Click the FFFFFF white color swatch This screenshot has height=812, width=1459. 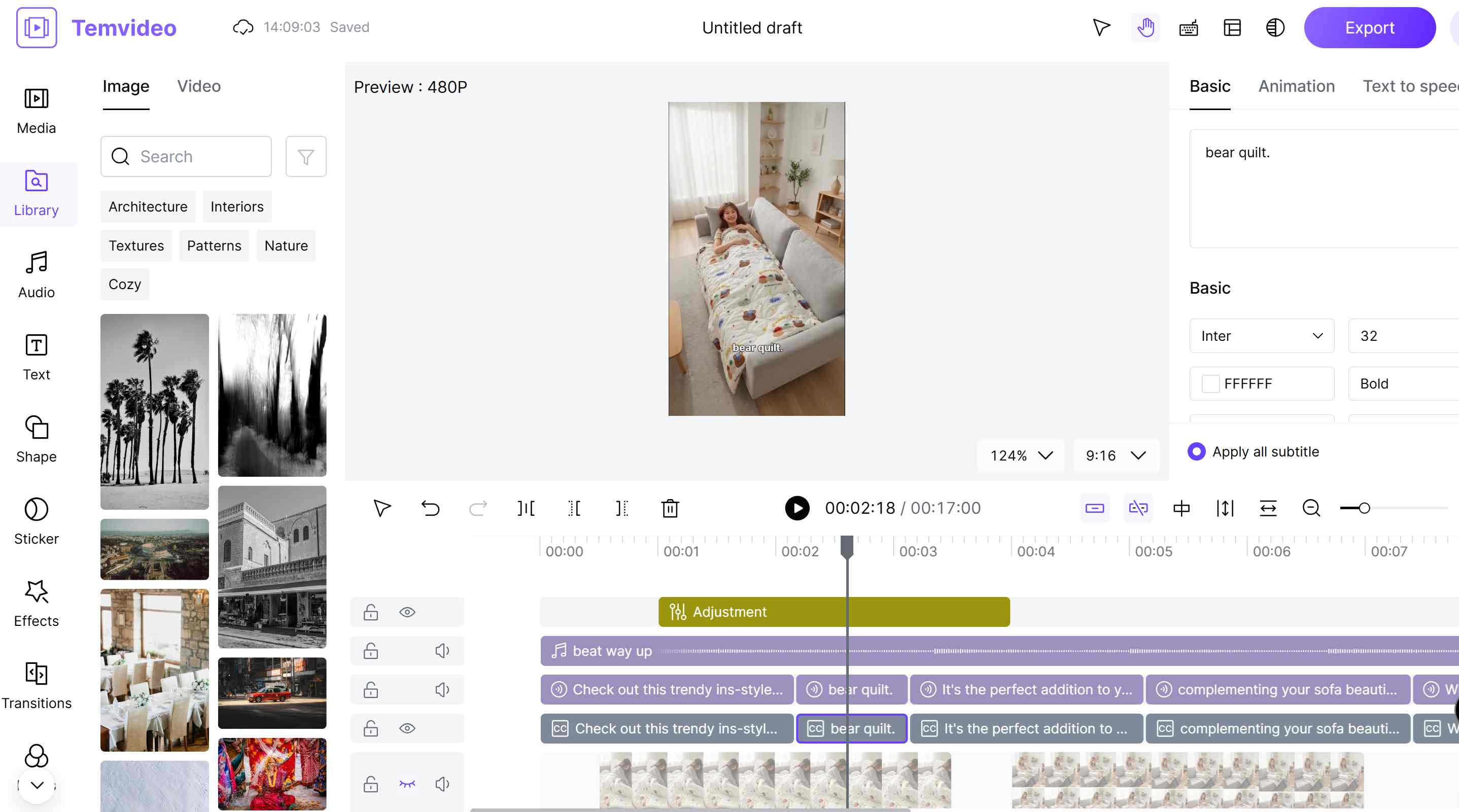tap(1210, 383)
